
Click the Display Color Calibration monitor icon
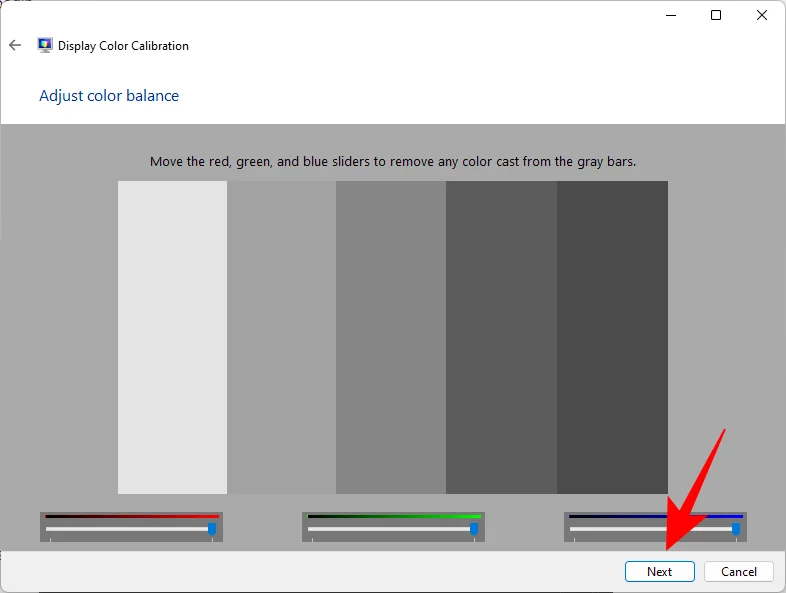(45, 46)
